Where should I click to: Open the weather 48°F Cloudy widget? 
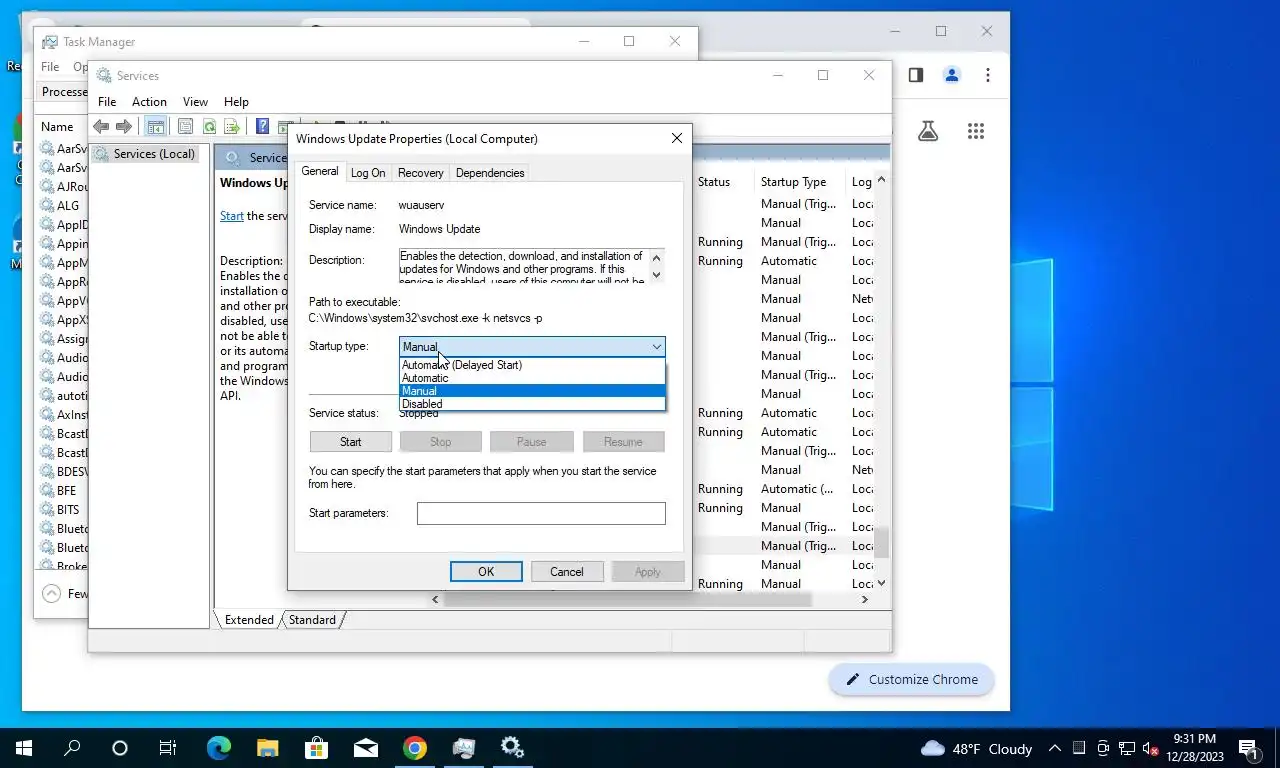click(x=977, y=749)
